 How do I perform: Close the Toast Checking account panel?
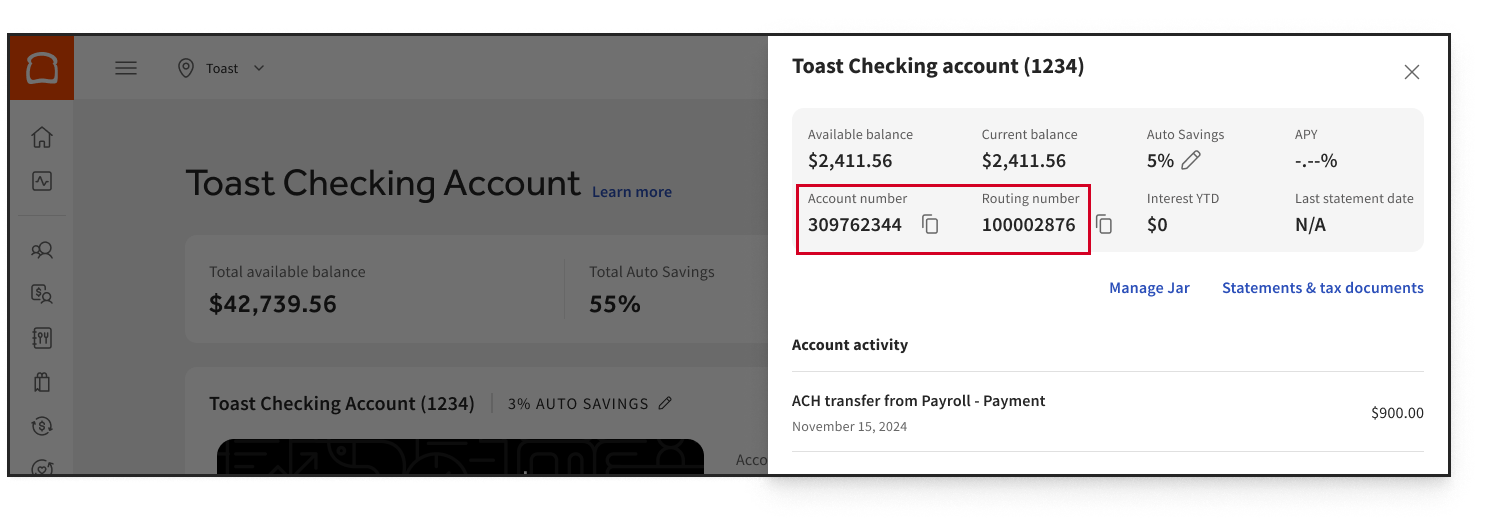(x=1411, y=72)
